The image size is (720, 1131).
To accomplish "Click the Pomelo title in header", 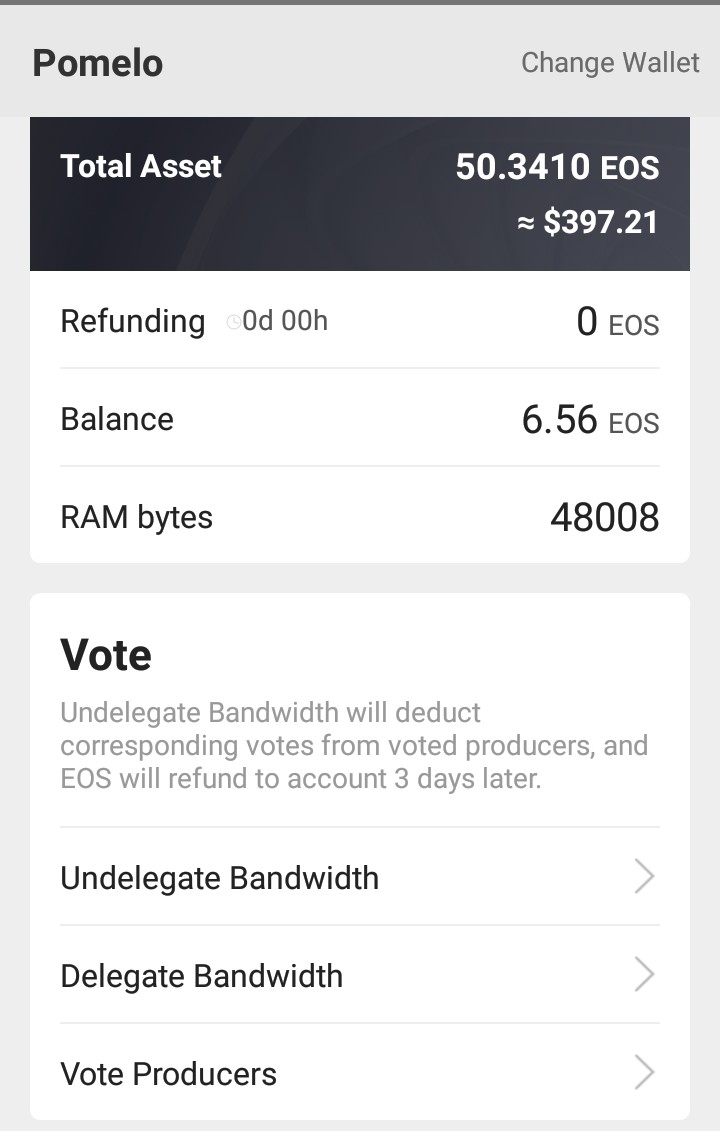I will coord(97,63).
